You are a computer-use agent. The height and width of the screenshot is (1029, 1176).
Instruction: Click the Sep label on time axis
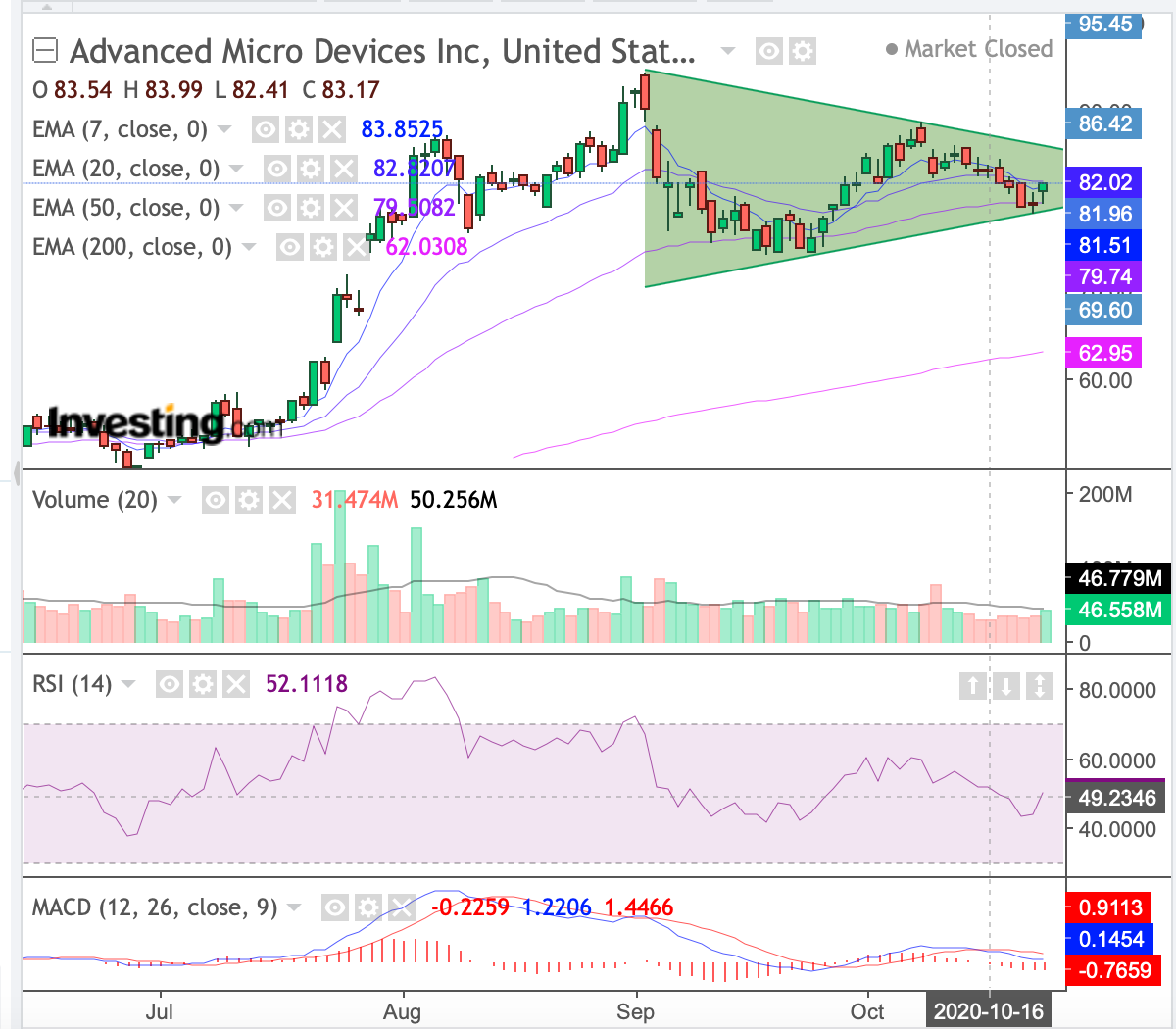pos(635,1011)
